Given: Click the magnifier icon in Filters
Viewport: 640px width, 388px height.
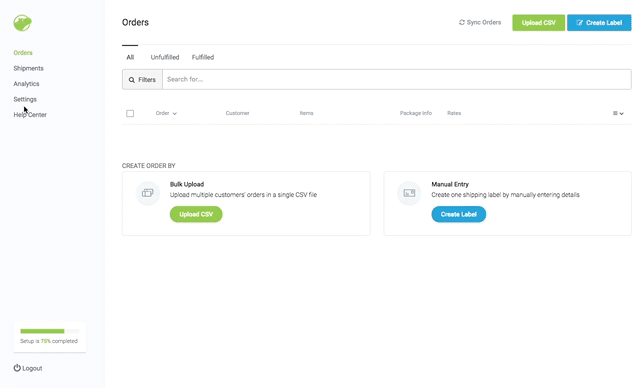Looking at the screenshot, I should pyautogui.click(x=132, y=80).
